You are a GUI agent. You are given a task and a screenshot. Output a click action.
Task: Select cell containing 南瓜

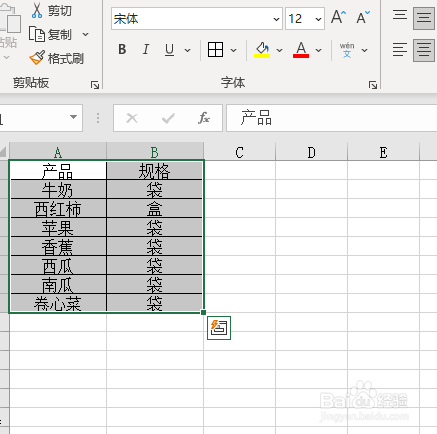[58, 284]
